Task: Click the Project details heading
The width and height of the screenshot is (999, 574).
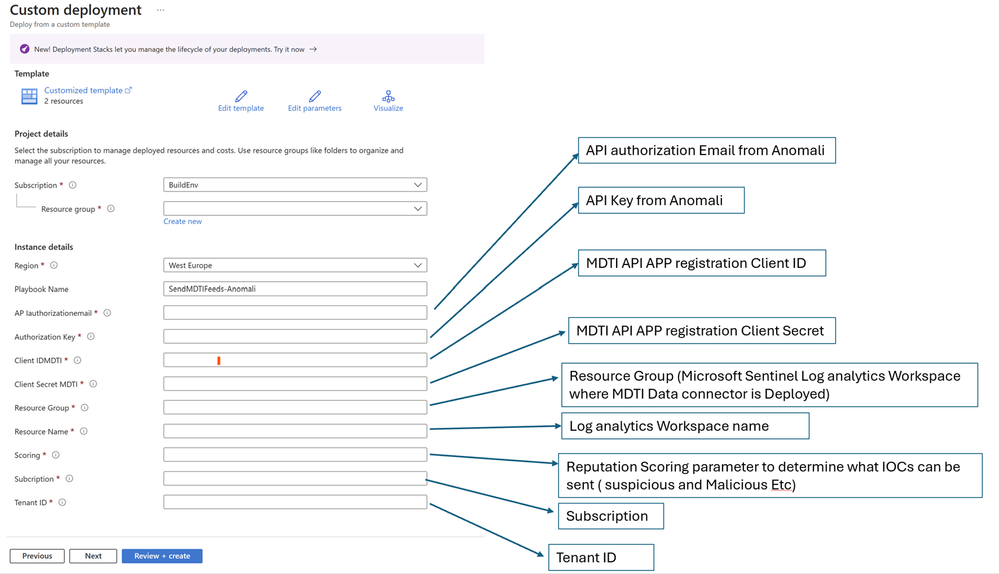Action: coord(41,134)
